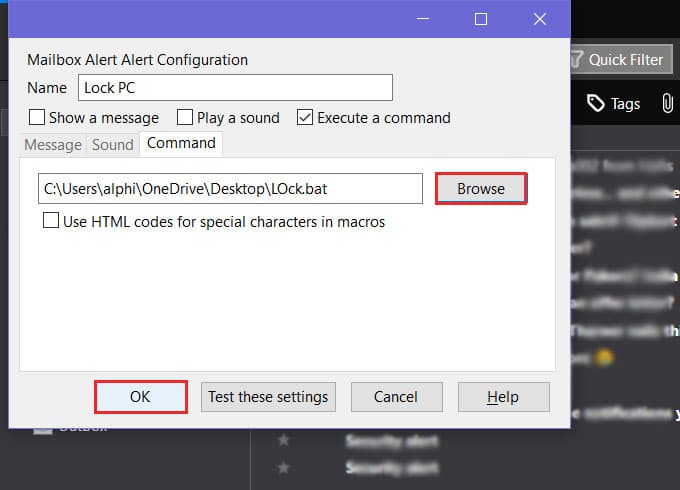Click the attachment paperclip icon in Thunderbird
680x490 pixels.
tap(667, 104)
